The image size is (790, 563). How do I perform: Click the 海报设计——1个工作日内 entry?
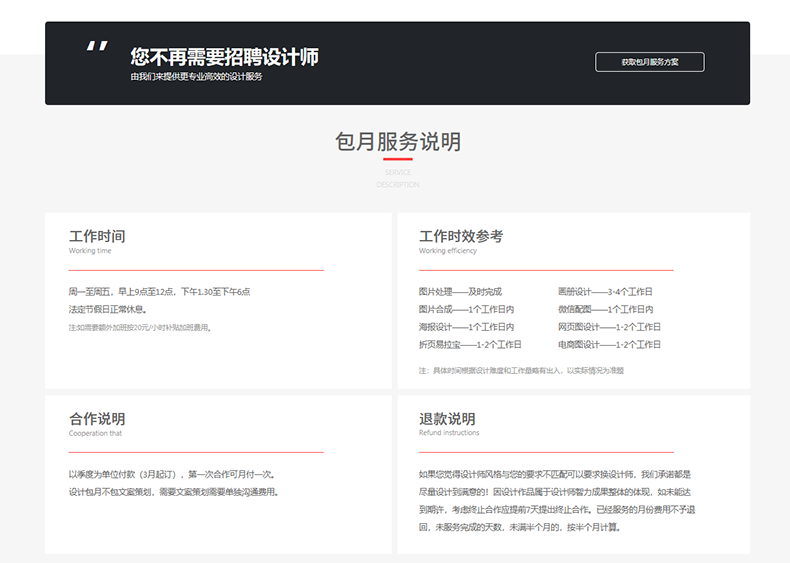[467, 327]
